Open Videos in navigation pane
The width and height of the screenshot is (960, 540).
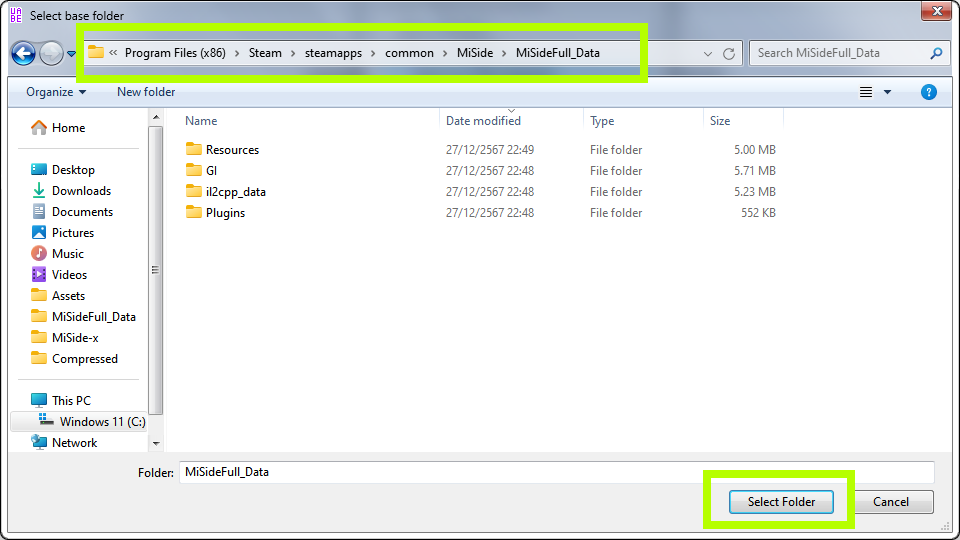click(59, 274)
